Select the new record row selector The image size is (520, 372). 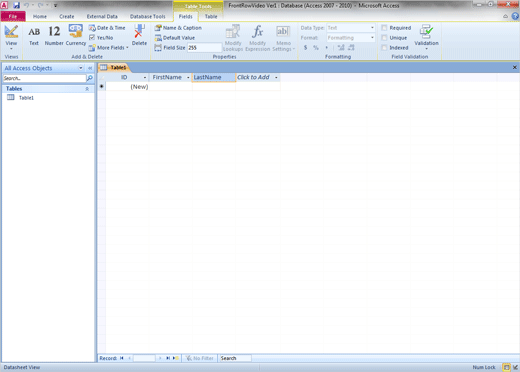tap(102, 87)
